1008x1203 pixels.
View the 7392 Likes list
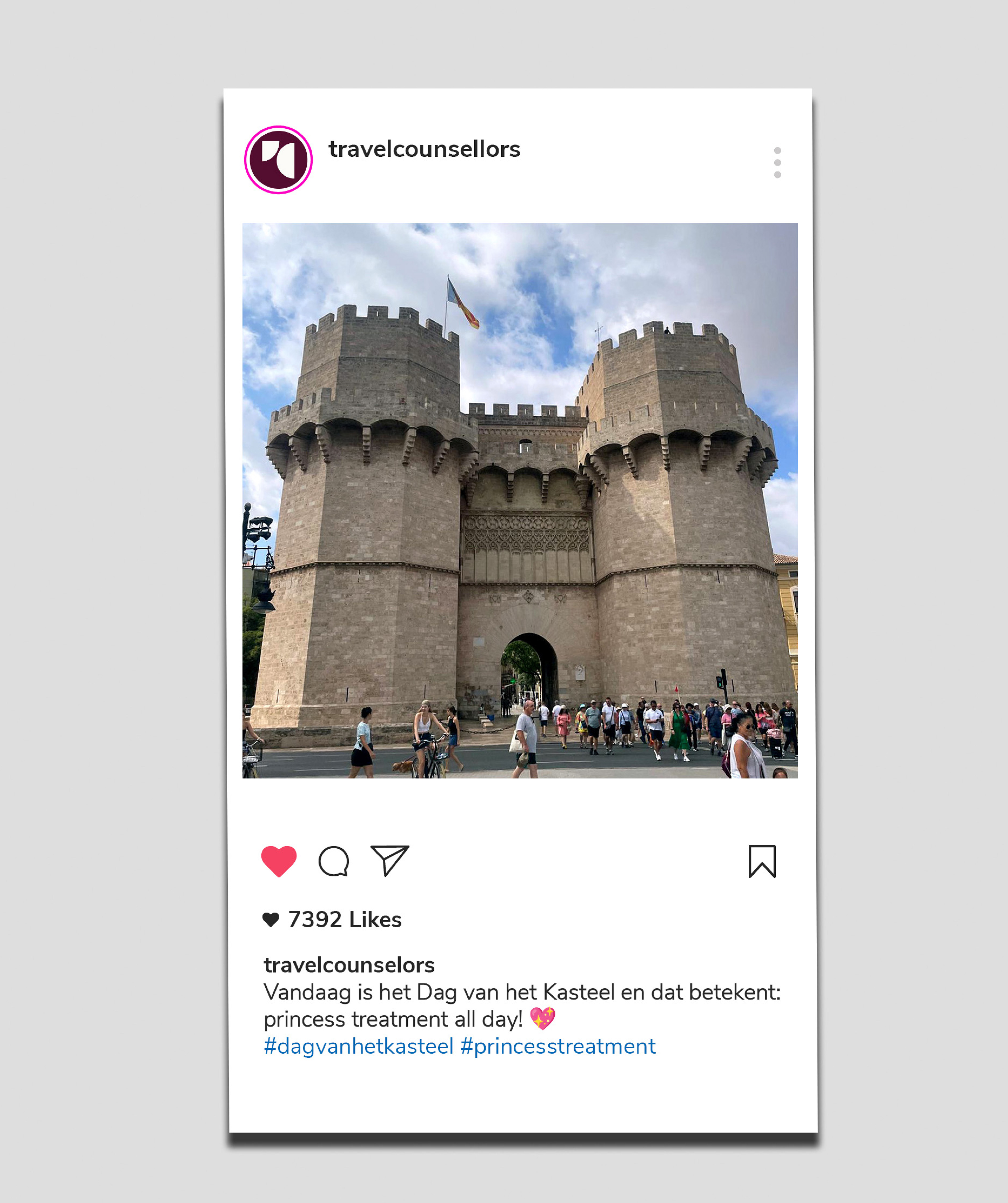tap(345, 919)
